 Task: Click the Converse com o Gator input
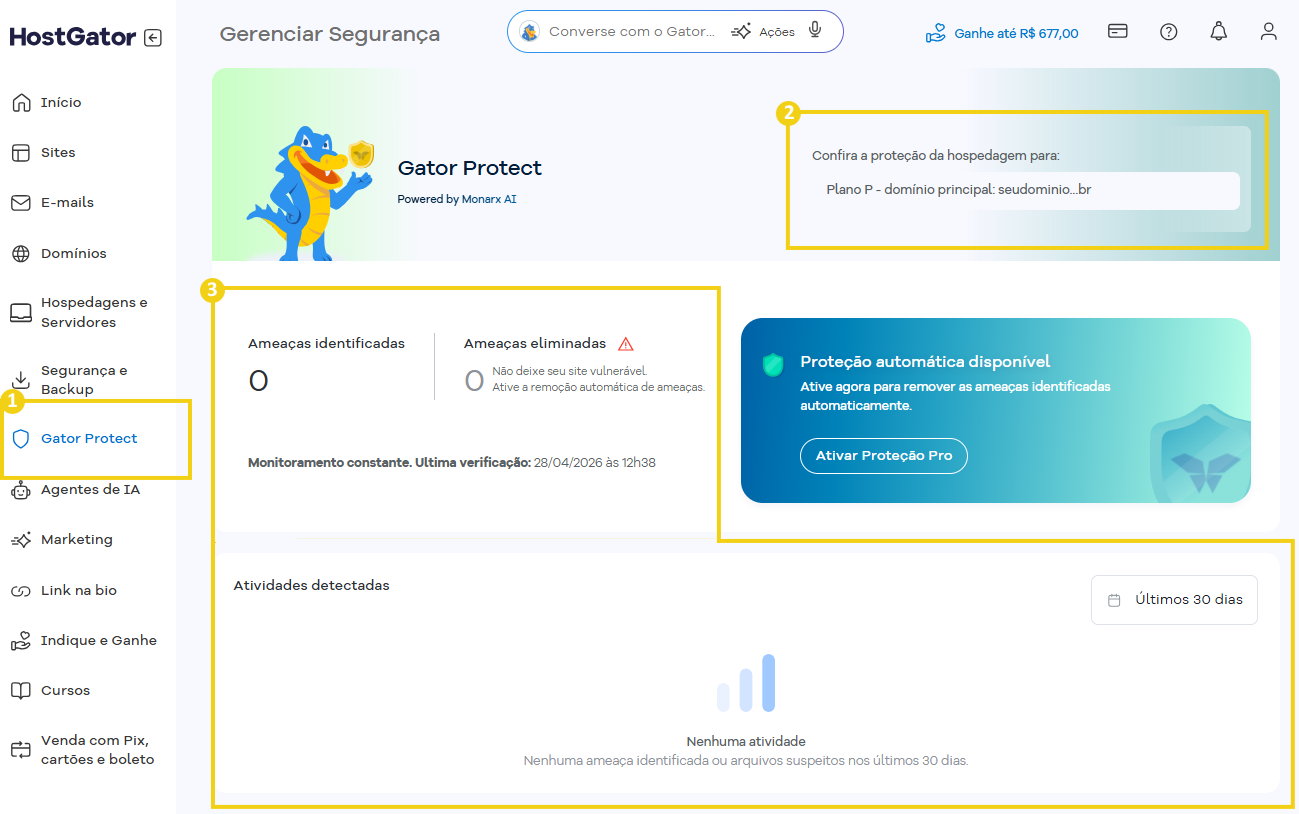pyautogui.click(x=632, y=32)
